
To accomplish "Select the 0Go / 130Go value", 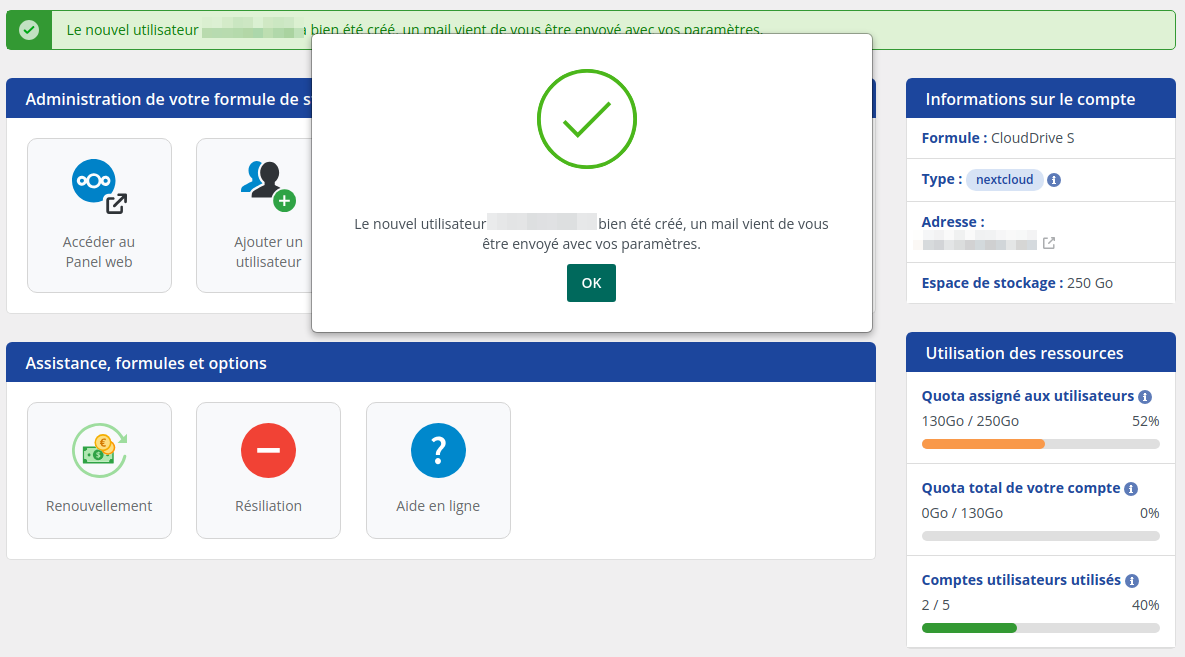I will 962,513.
